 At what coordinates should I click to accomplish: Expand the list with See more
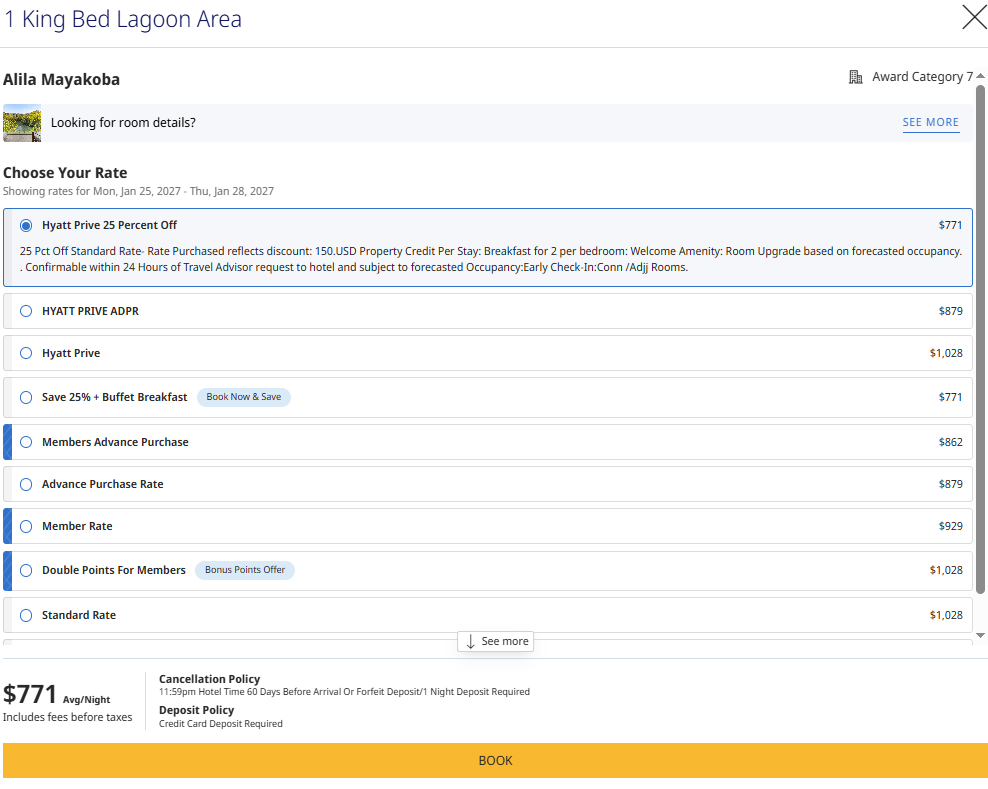pyautogui.click(x=496, y=642)
